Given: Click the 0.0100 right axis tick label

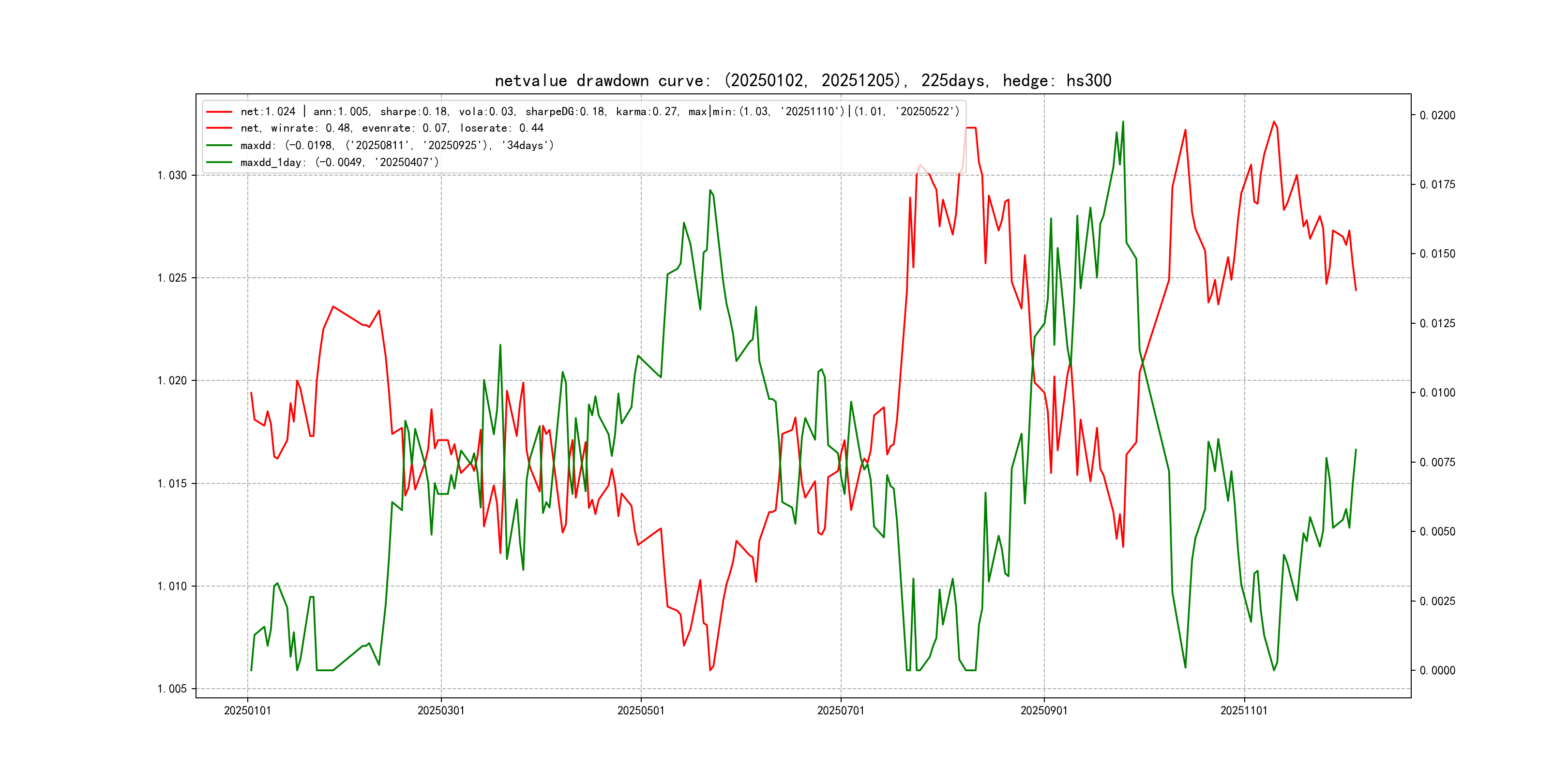Looking at the screenshot, I should (x=1437, y=393).
